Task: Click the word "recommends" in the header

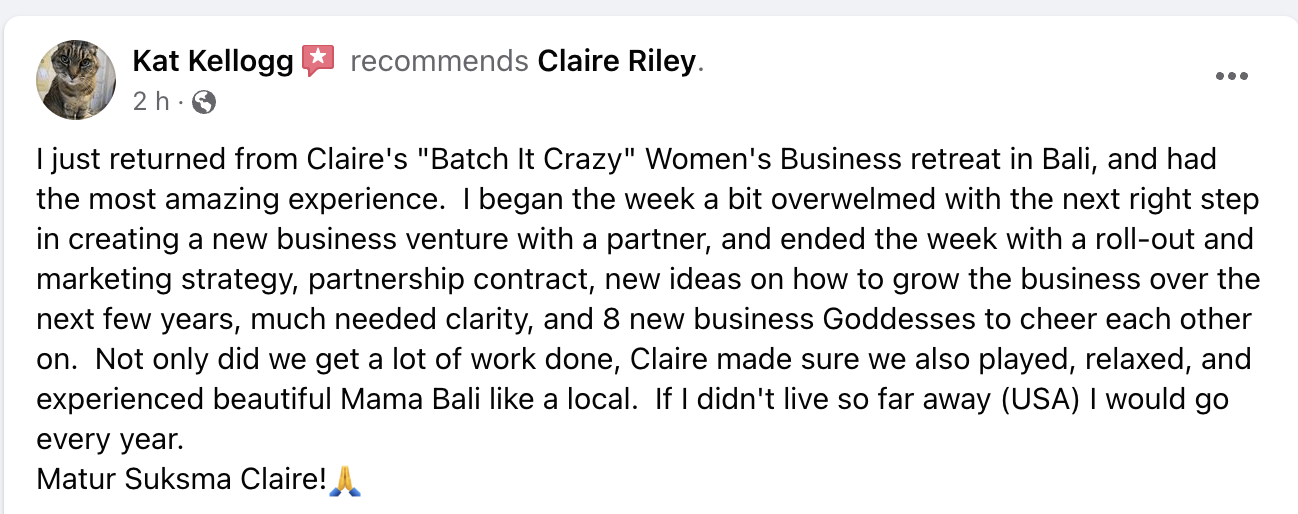Action: pos(439,62)
